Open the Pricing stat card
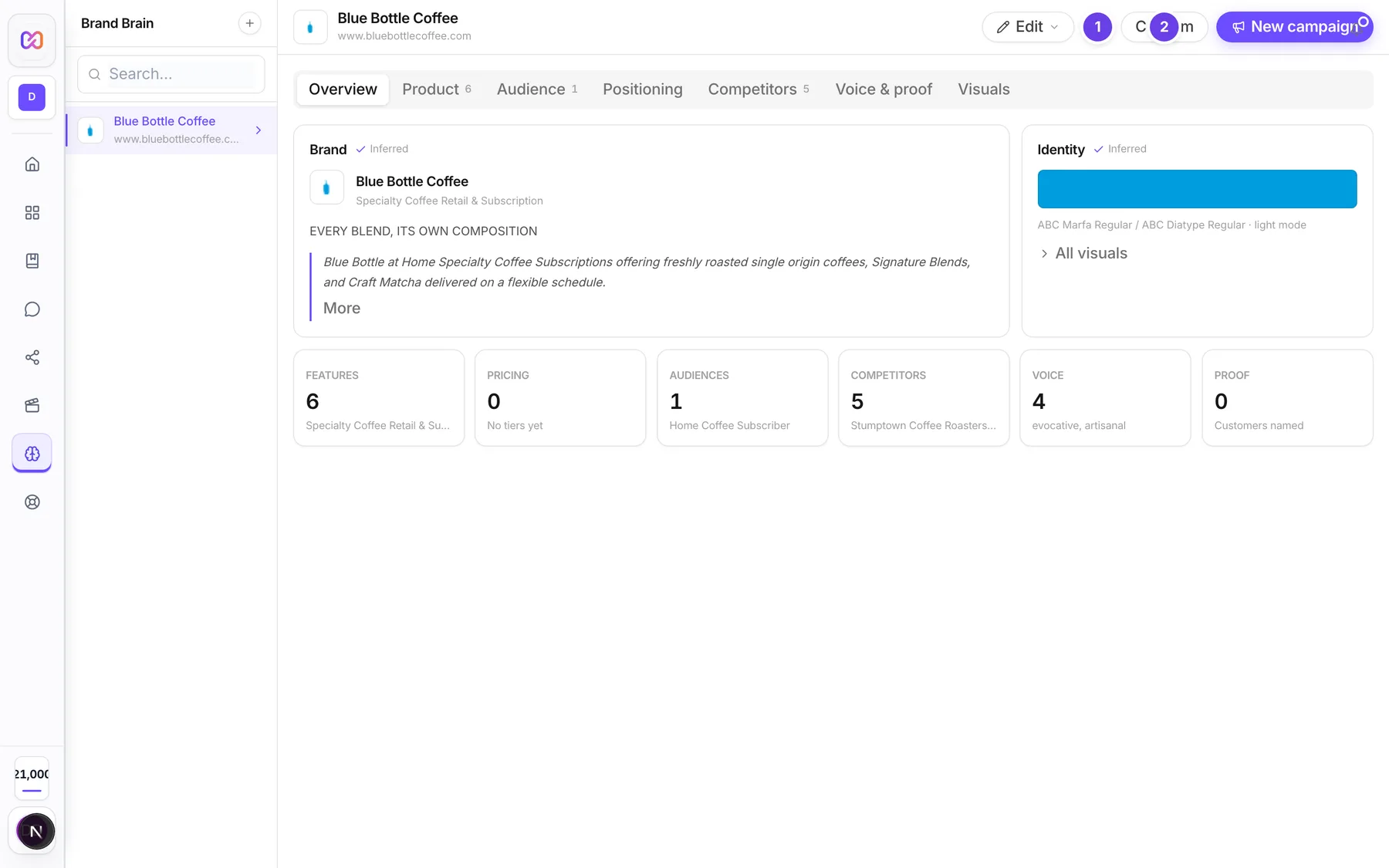The image size is (1389, 868). pos(560,398)
